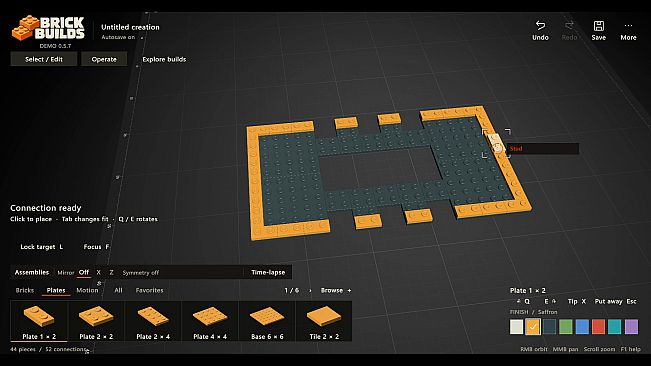The height and width of the screenshot is (366, 651).
Task: Click the Time-lapse button
Action: [268, 272]
